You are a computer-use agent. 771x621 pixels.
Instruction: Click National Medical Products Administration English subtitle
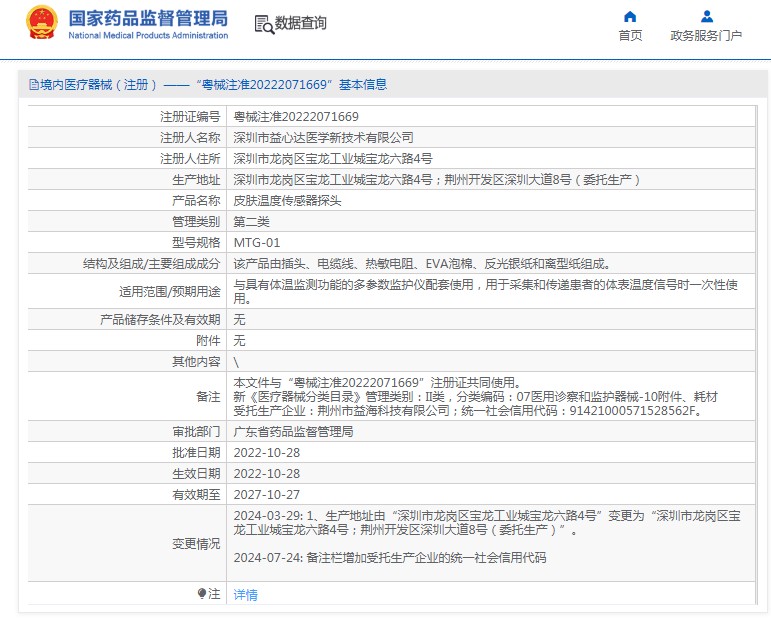pos(148,36)
